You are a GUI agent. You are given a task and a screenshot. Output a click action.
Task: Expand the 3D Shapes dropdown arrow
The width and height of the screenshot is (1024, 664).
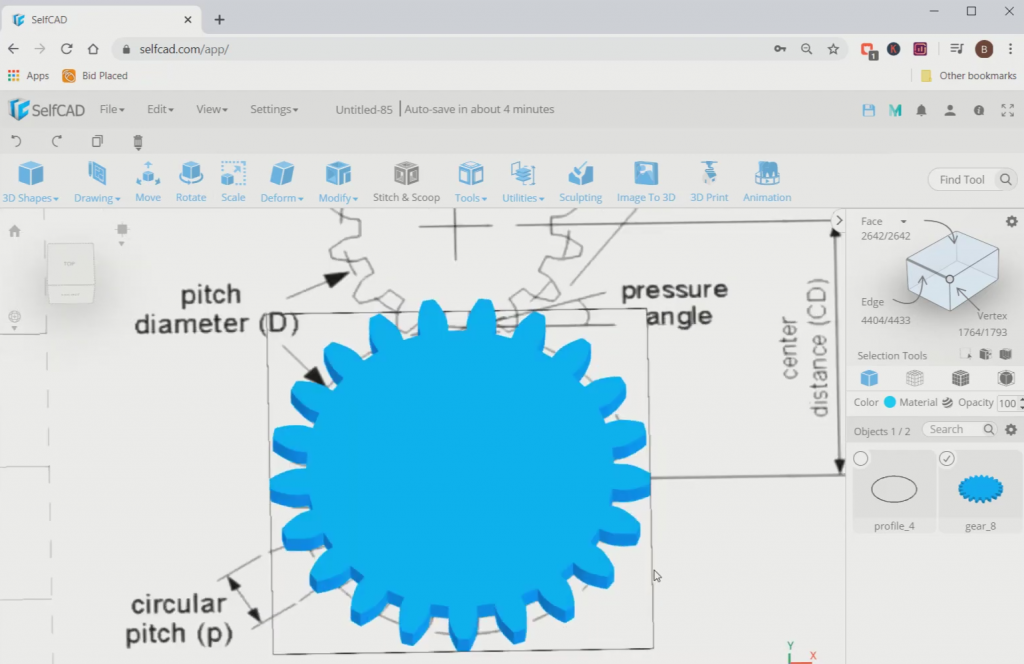56,198
